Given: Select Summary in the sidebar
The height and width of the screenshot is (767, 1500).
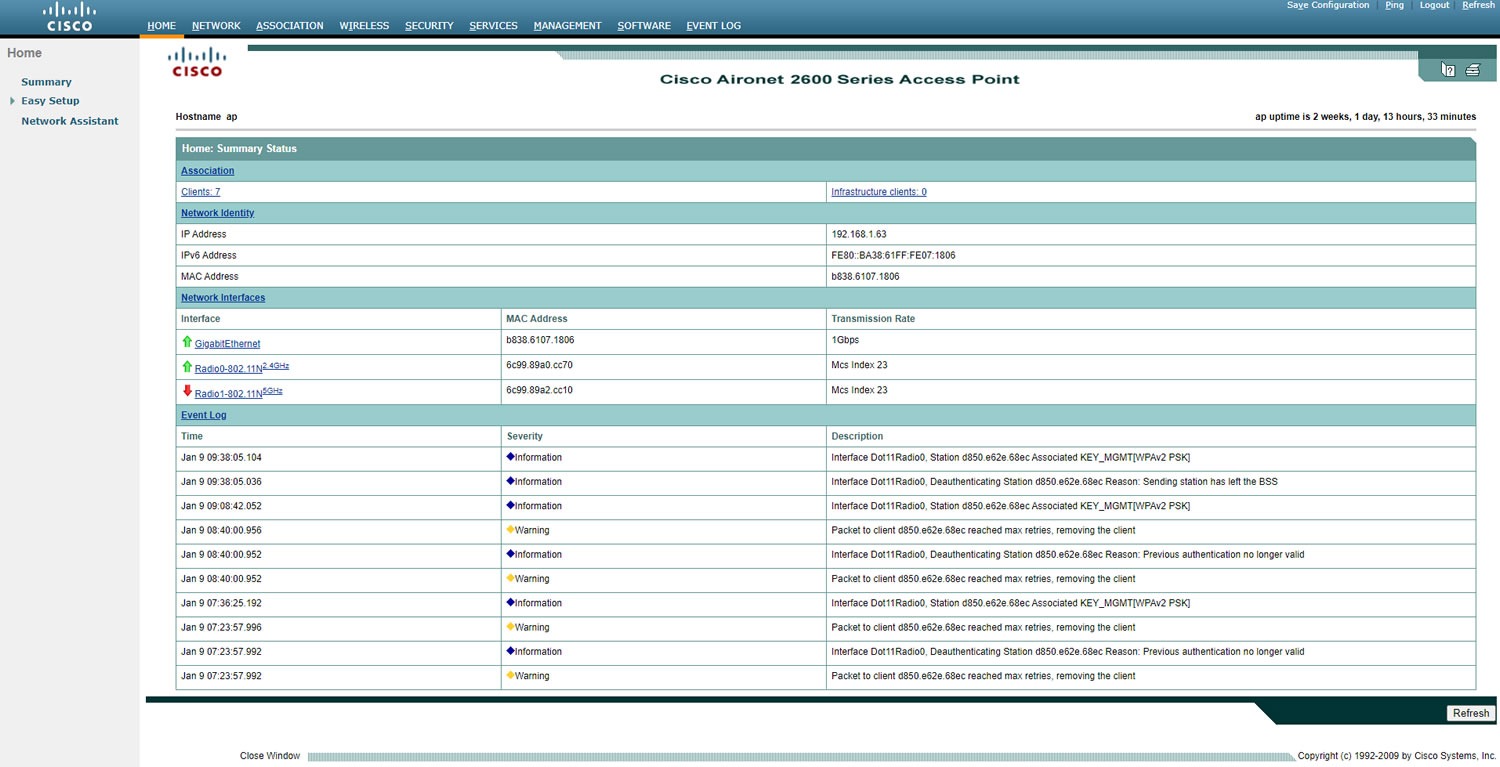Looking at the screenshot, I should click(x=46, y=82).
